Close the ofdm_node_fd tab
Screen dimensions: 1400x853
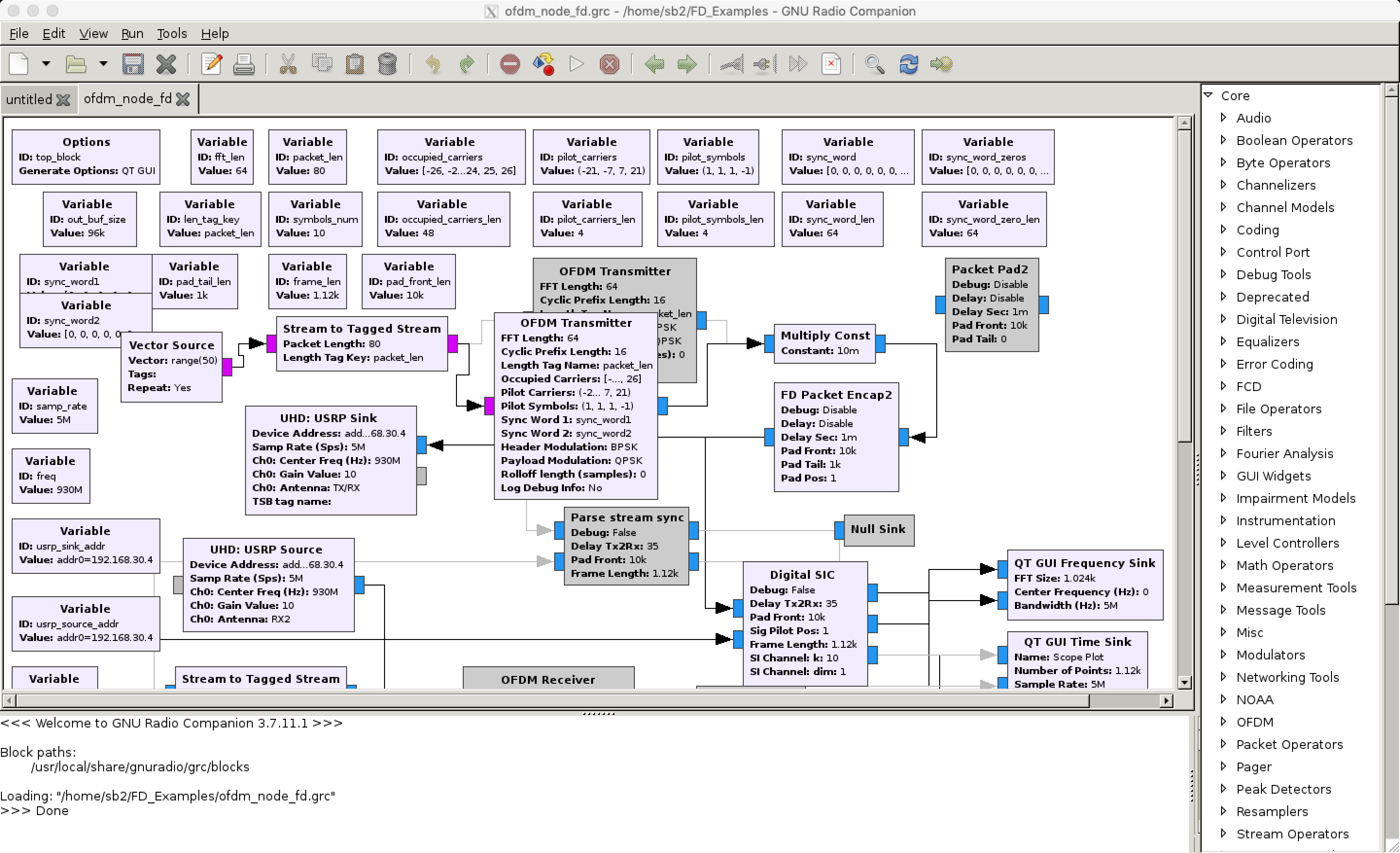click(183, 99)
